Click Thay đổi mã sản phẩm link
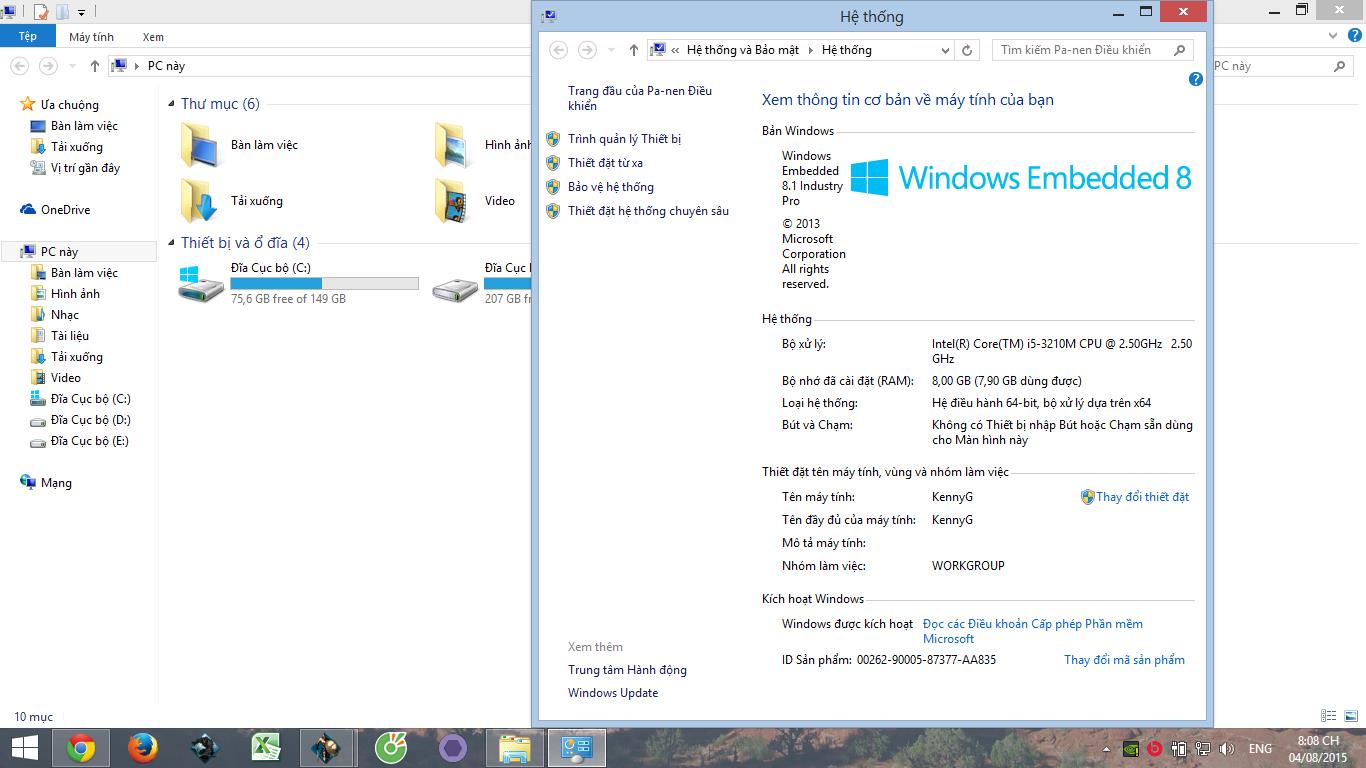The width and height of the screenshot is (1366, 768). point(1124,660)
